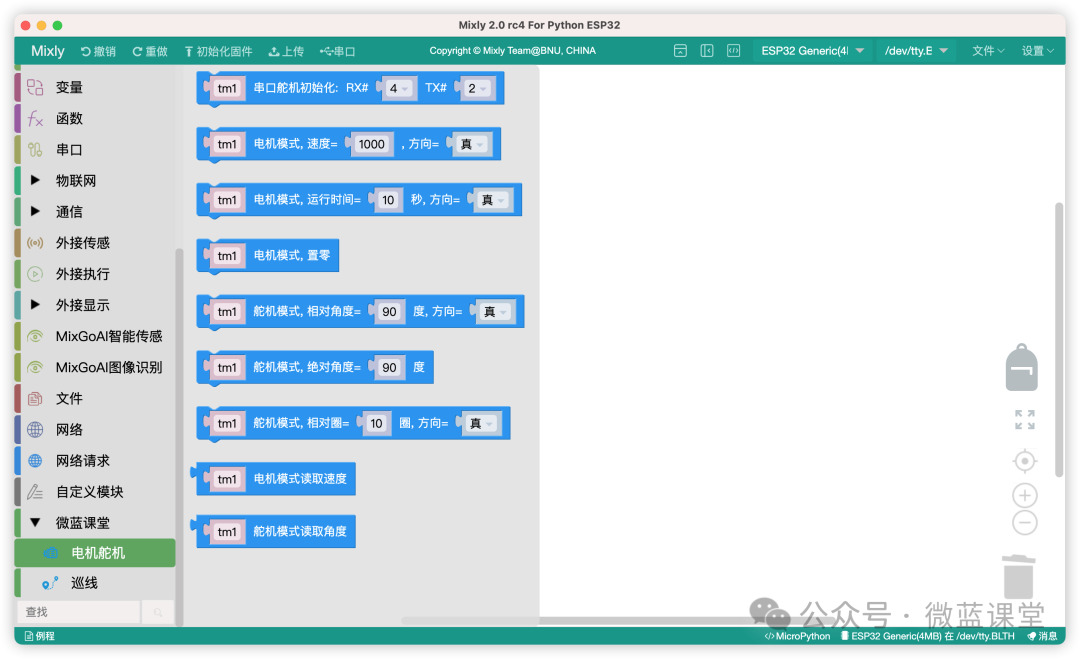Click the vertical workspace scrollbar

coord(1059,339)
